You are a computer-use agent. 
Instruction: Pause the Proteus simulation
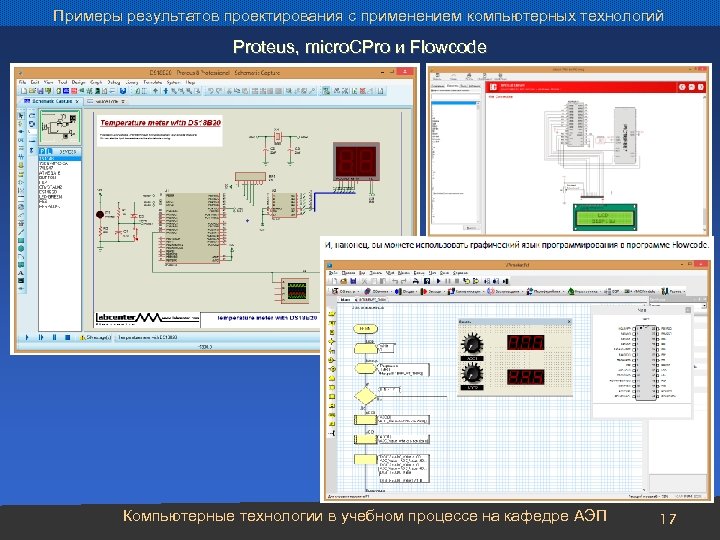click(x=54, y=338)
